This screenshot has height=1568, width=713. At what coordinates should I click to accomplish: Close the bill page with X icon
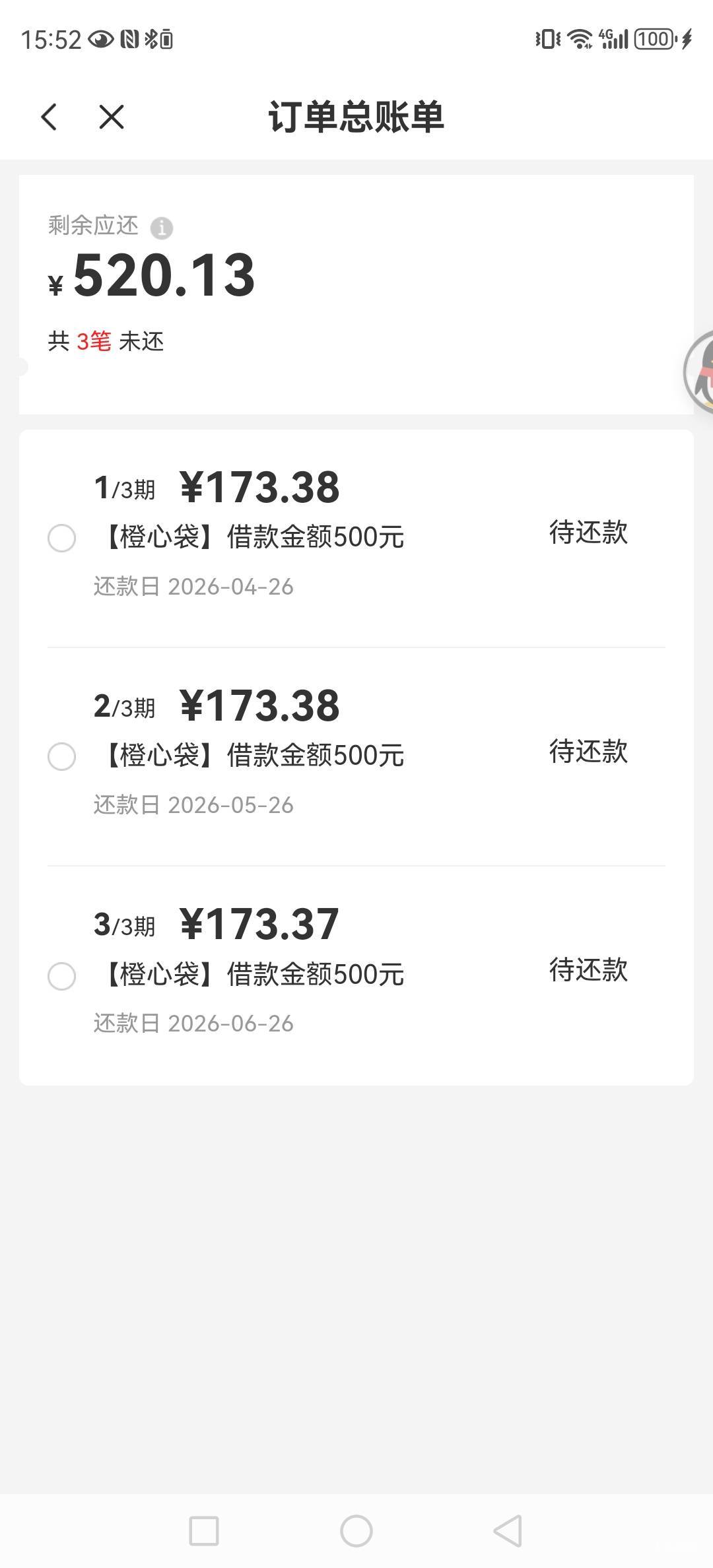tap(111, 117)
